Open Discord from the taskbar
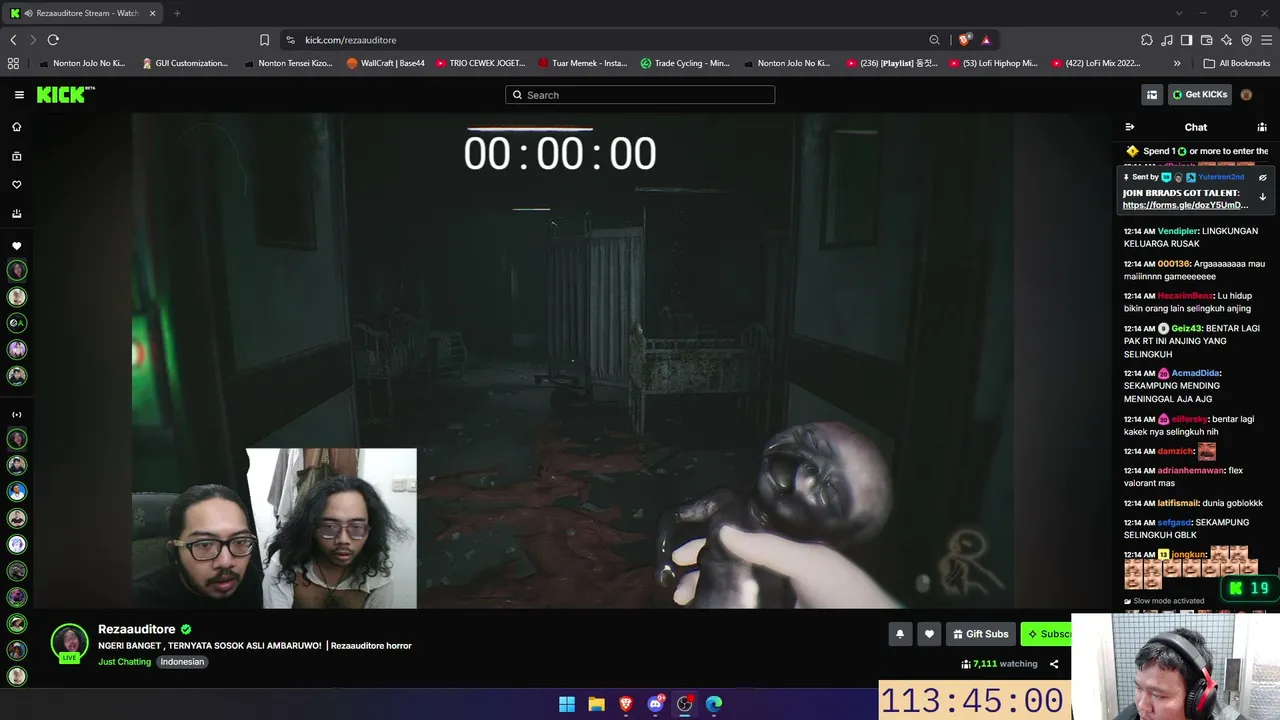 pos(655,704)
